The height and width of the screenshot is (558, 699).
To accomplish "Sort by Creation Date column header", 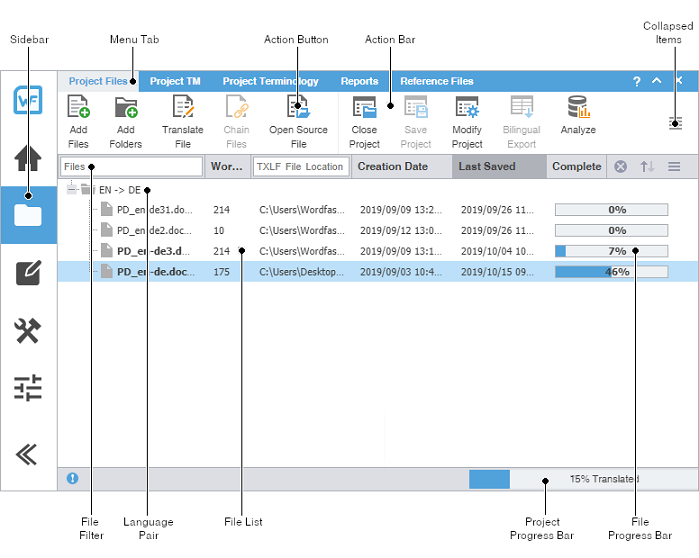I will tap(393, 167).
